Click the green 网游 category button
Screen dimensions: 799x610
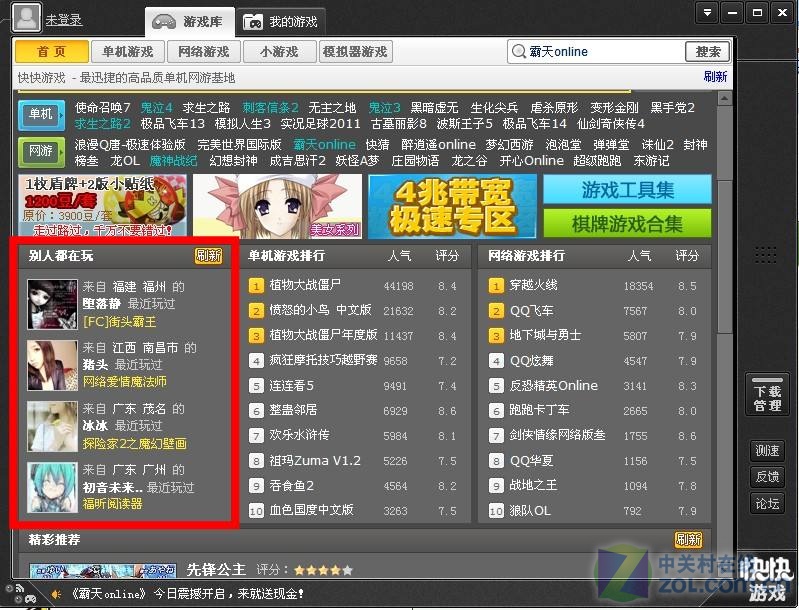[41, 152]
